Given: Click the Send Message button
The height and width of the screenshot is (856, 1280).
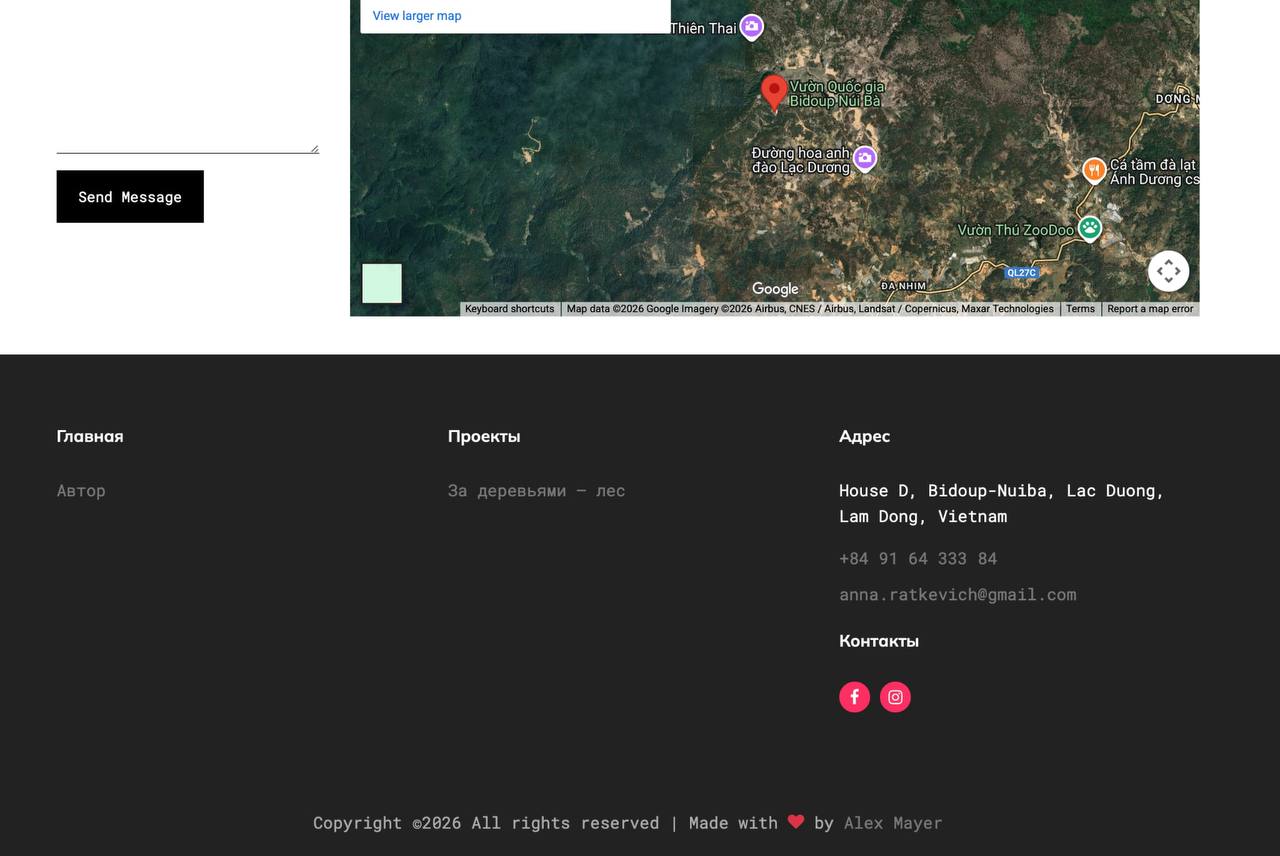Looking at the screenshot, I should coord(130,196).
